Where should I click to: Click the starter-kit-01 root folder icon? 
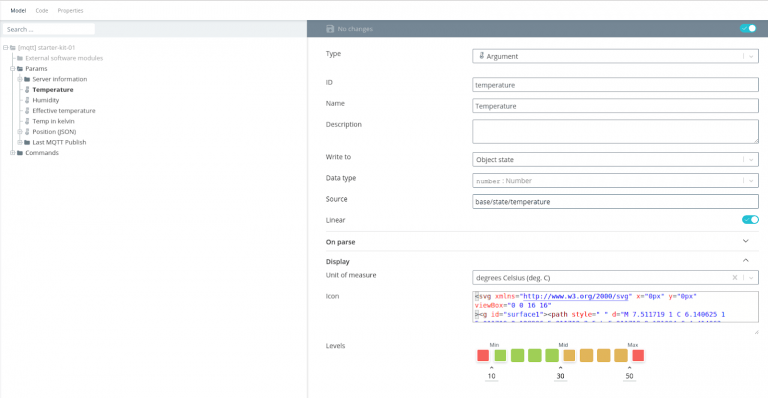tap(13, 47)
